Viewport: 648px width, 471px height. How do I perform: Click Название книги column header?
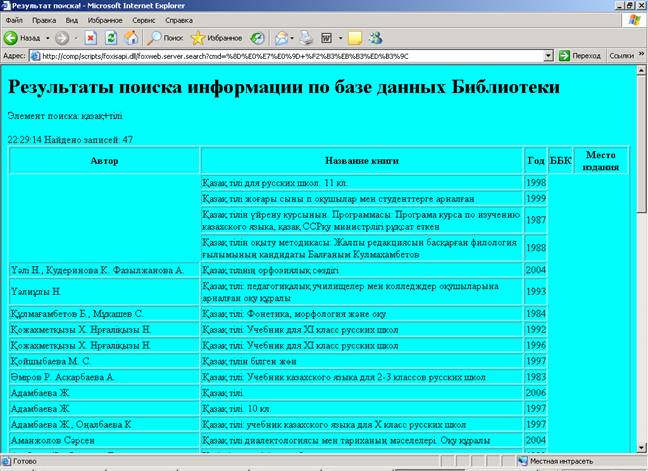pyautogui.click(x=362, y=161)
